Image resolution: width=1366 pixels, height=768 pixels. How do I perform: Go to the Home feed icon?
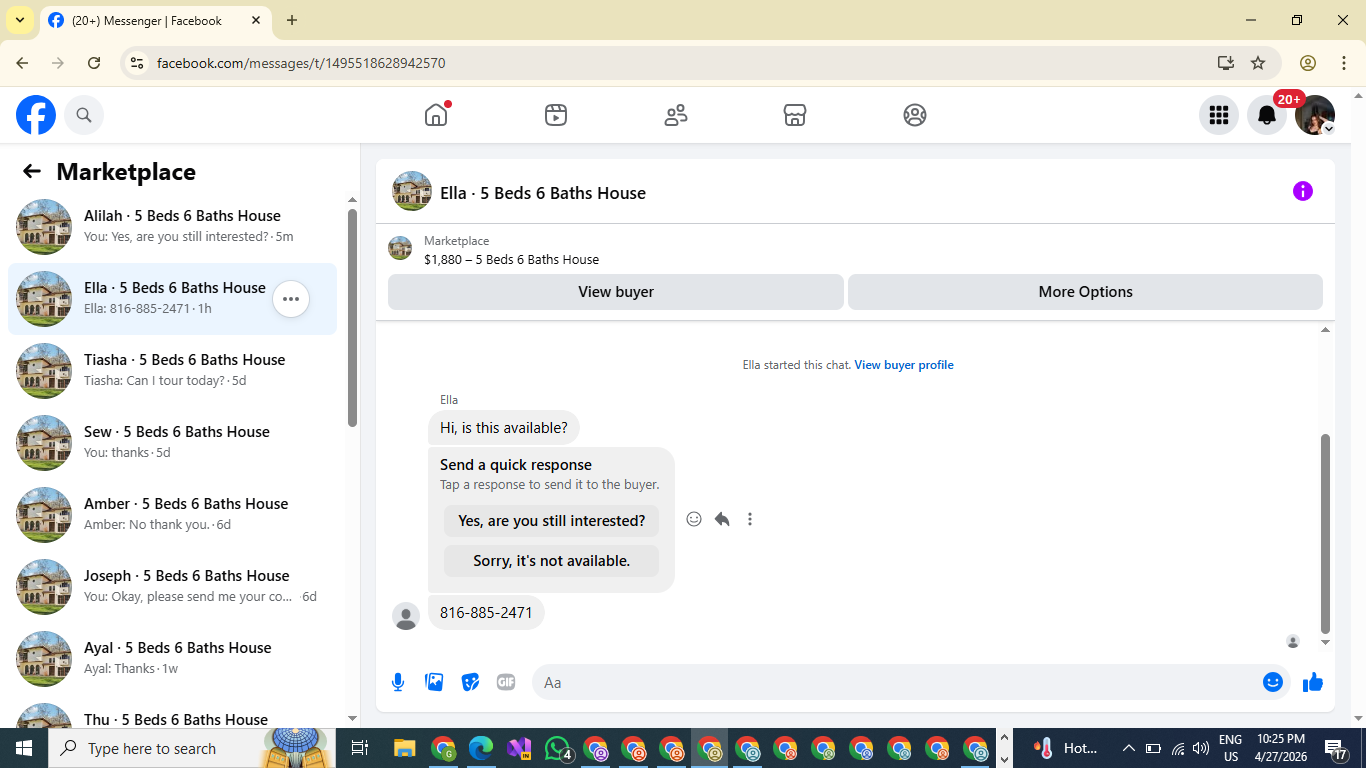tap(436, 115)
